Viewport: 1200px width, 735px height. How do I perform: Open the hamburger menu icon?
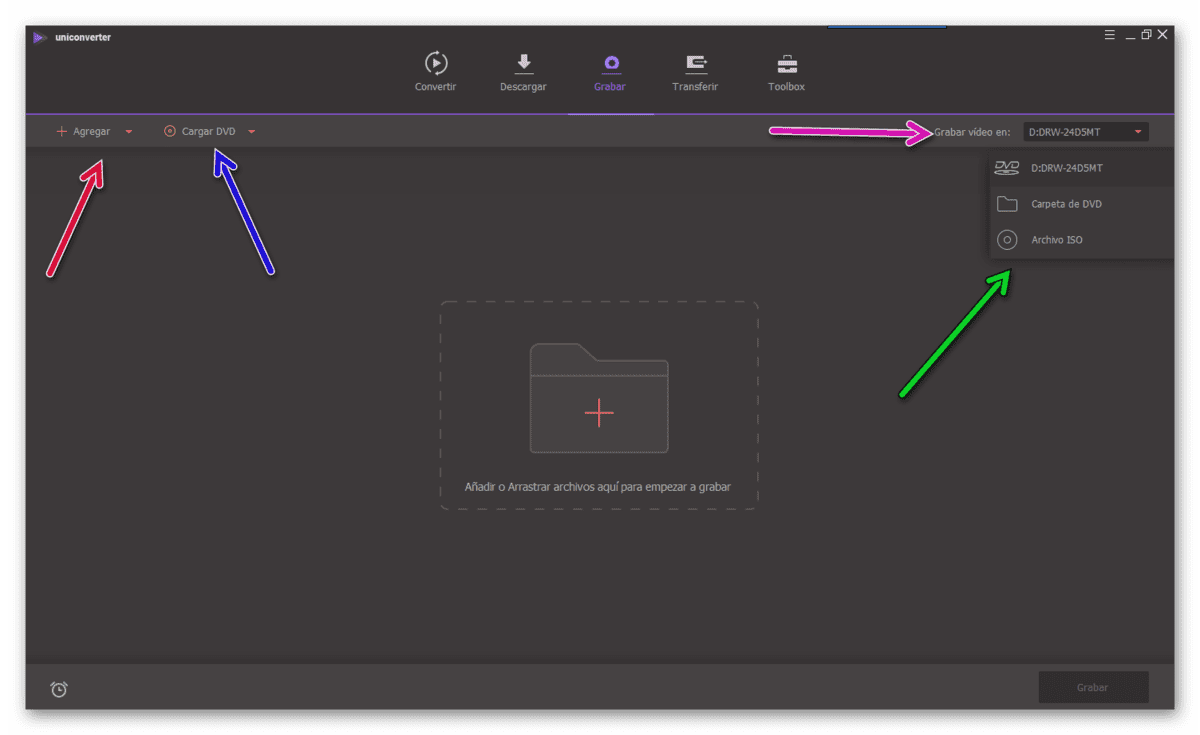click(1110, 35)
